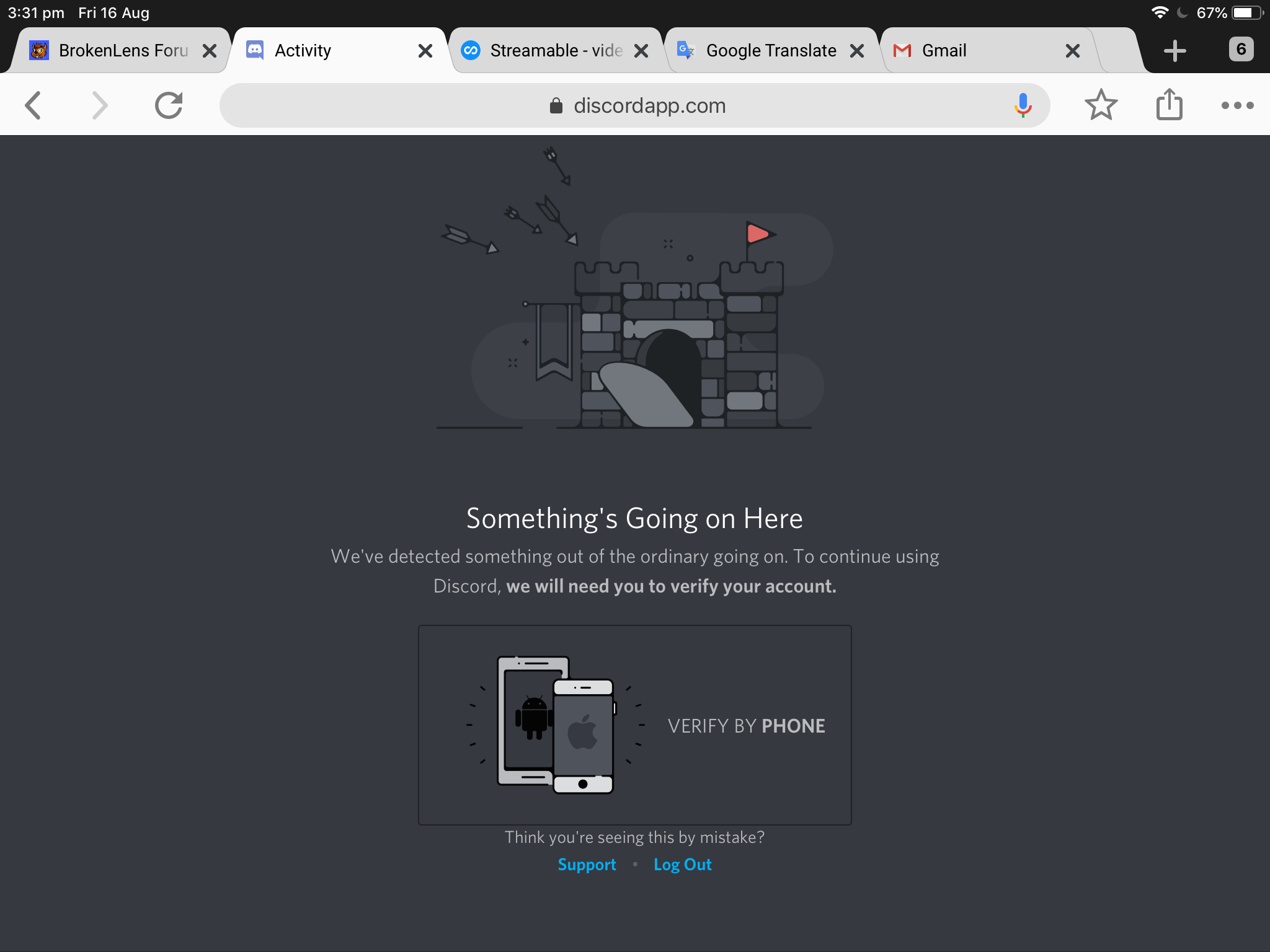This screenshot has width=1270, height=952.
Task: Go back with the browser back arrow
Action: pos(33,105)
